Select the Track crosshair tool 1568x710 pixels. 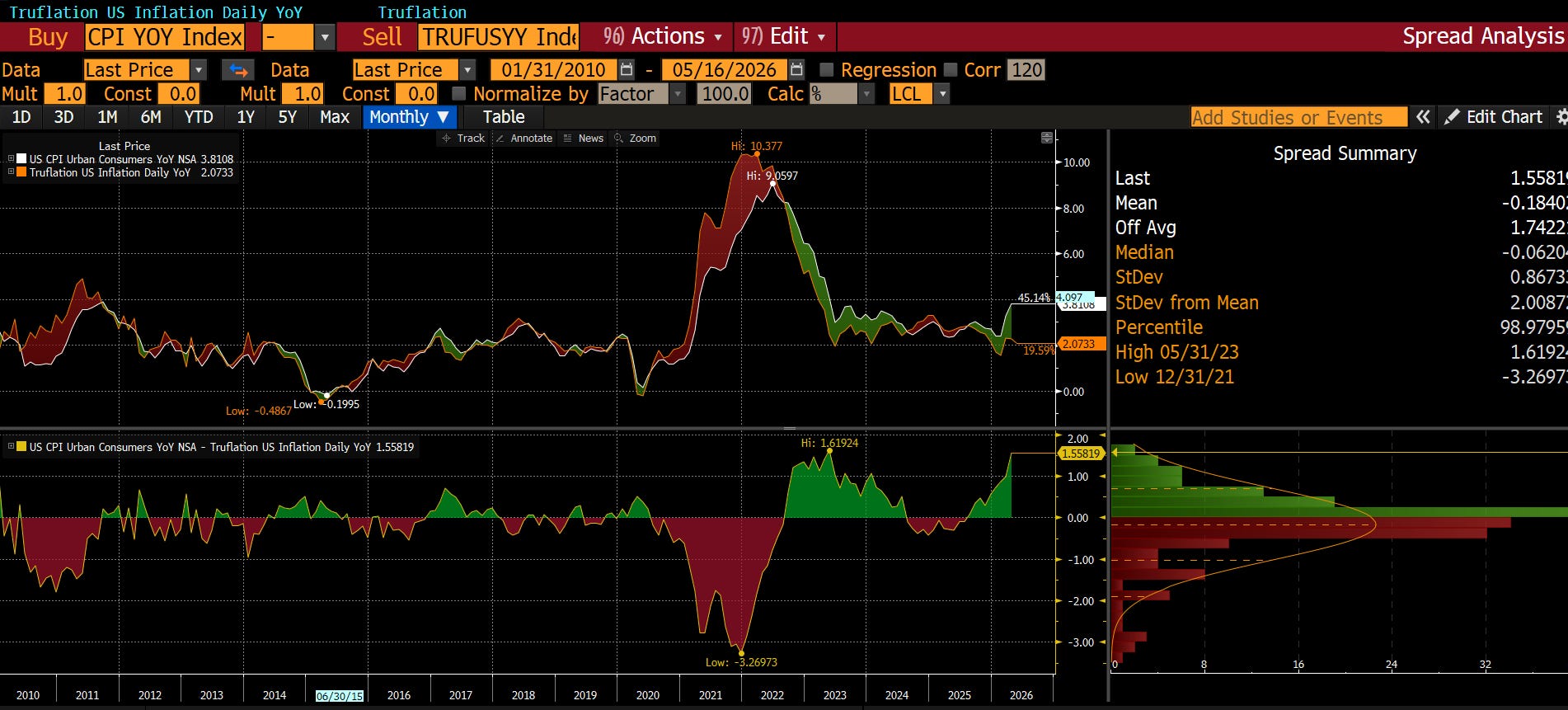(x=464, y=139)
